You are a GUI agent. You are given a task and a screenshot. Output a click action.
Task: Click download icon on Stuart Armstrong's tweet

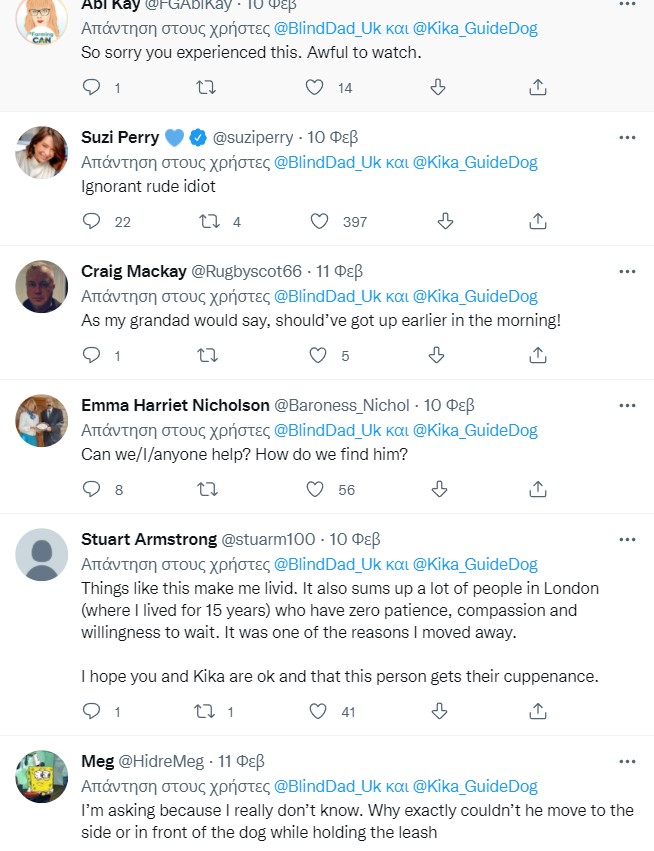(x=437, y=711)
